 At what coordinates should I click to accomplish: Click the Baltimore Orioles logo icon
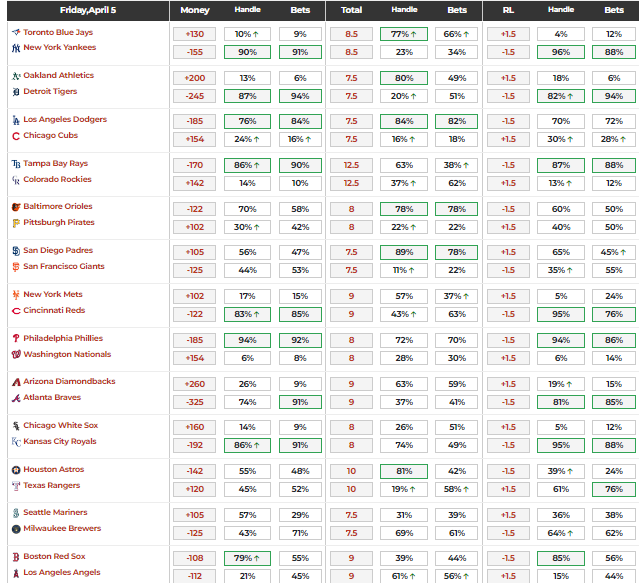click(x=16, y=207)
